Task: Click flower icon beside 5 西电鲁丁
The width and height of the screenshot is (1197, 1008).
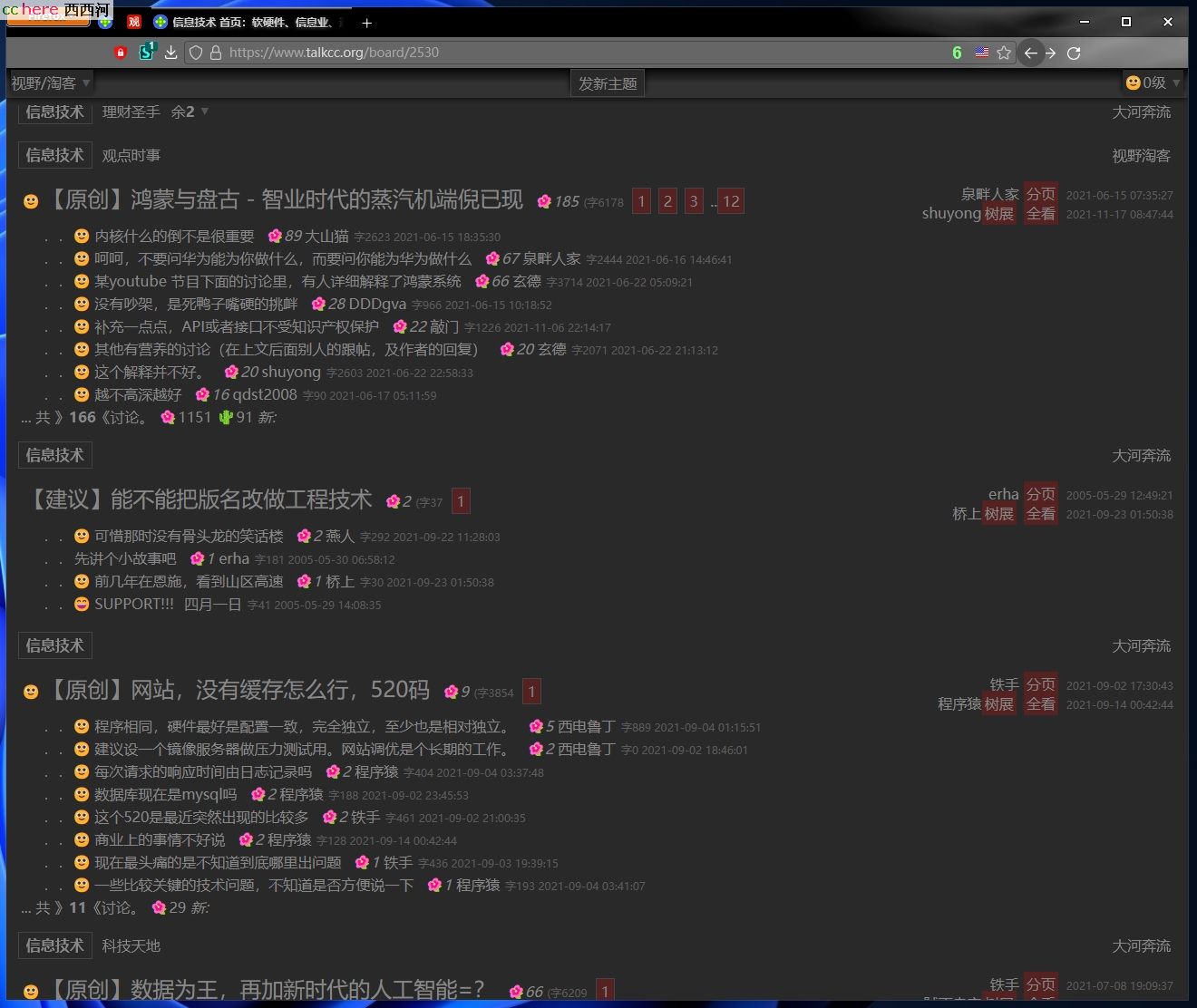Action: coord(536,726)
